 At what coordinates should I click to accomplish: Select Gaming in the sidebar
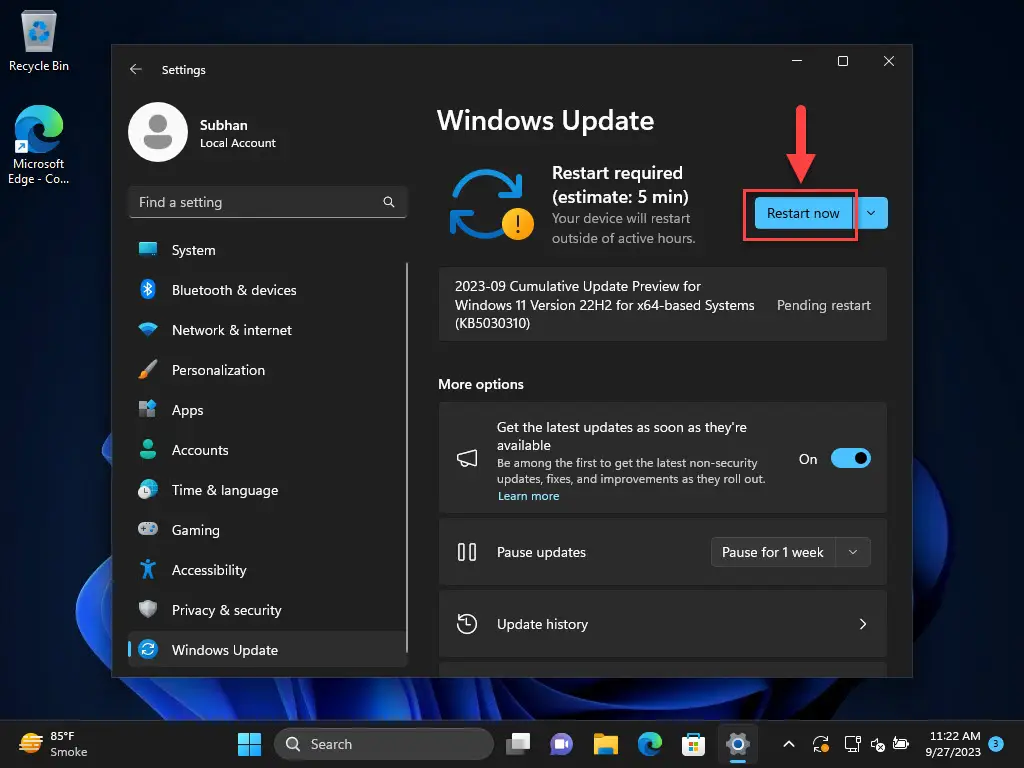[268, 529]
